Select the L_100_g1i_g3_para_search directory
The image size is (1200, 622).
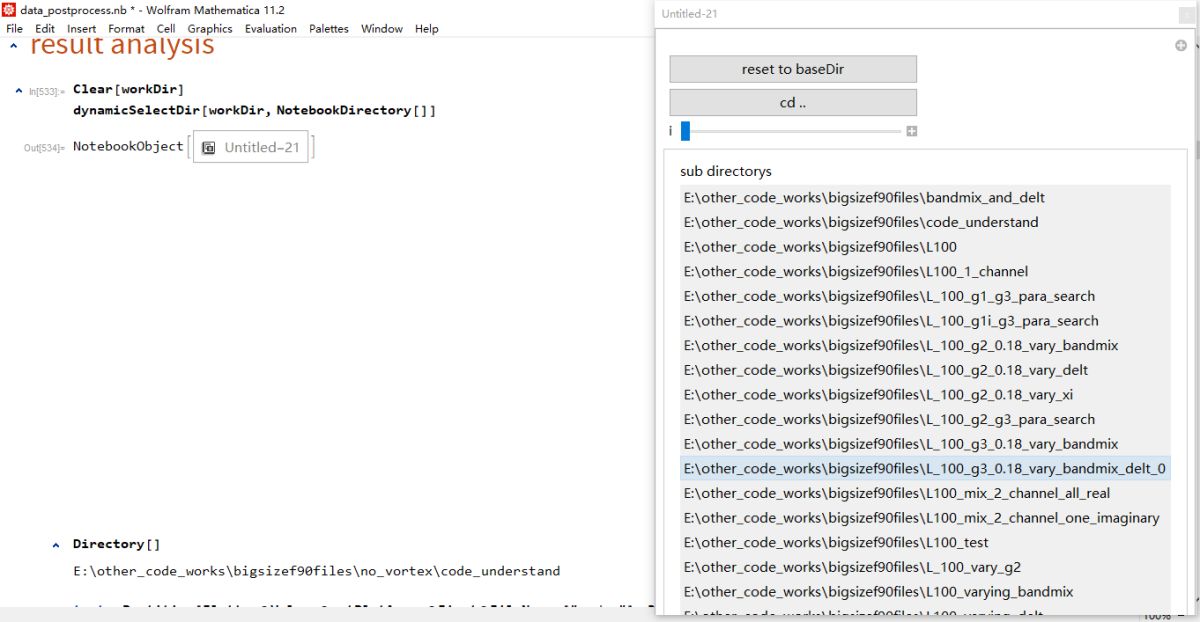[925, 321]
